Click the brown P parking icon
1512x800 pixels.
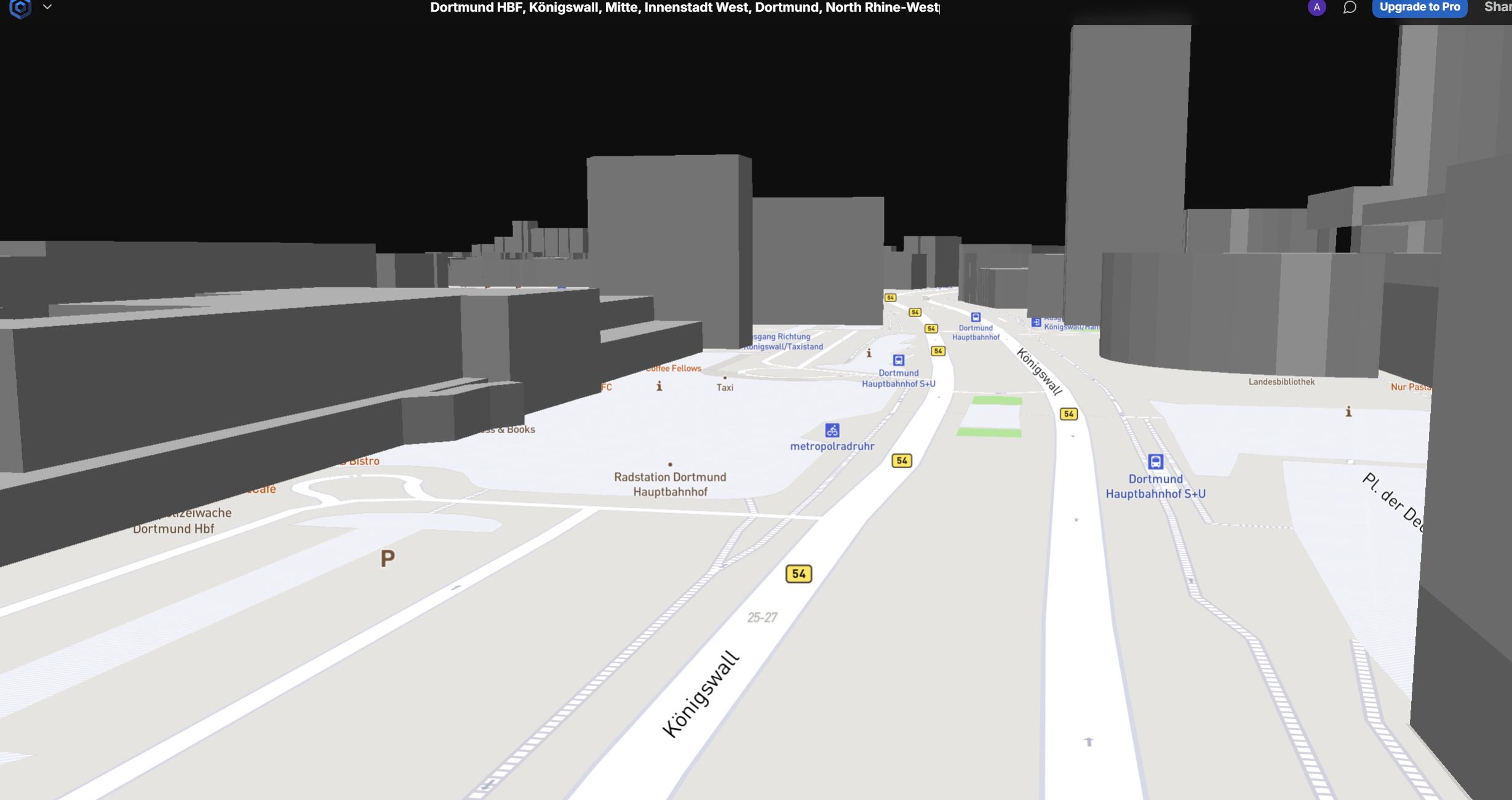click(388, 559)
